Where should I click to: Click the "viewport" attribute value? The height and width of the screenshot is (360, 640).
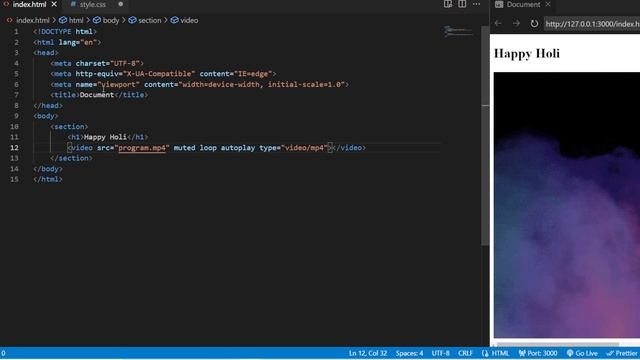[118, 84]
